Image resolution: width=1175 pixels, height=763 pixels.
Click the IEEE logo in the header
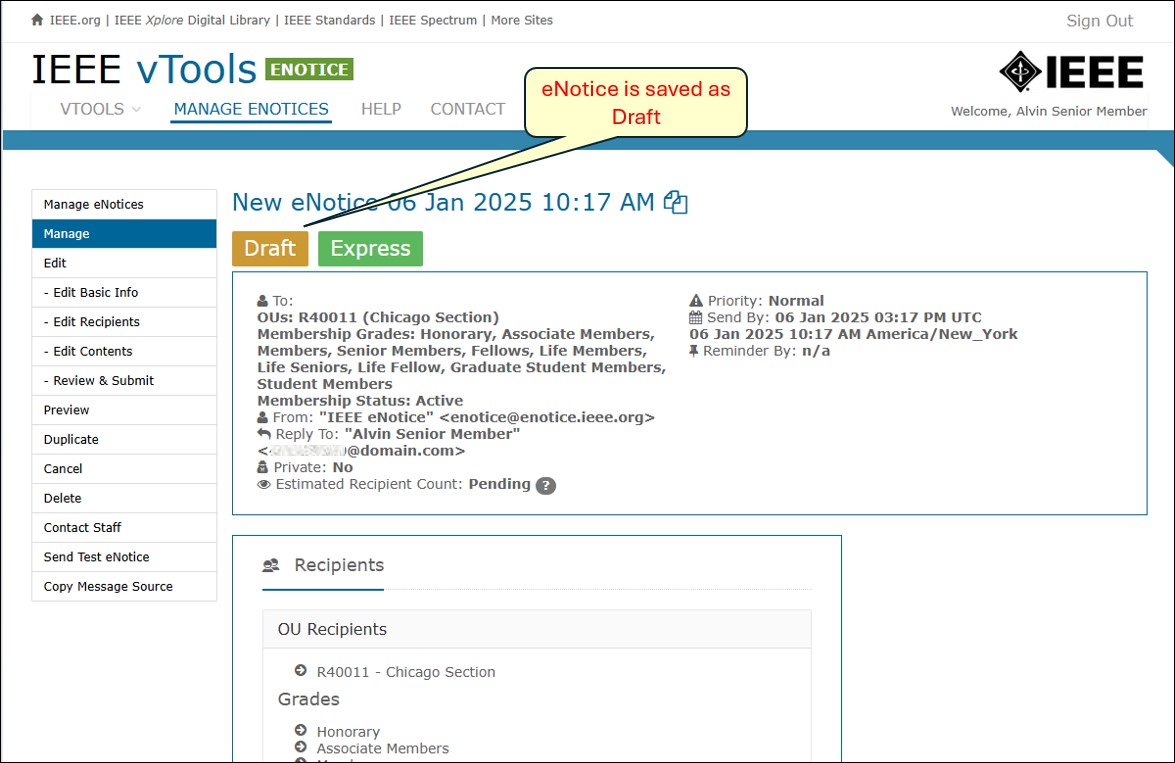click(1071, 72)
